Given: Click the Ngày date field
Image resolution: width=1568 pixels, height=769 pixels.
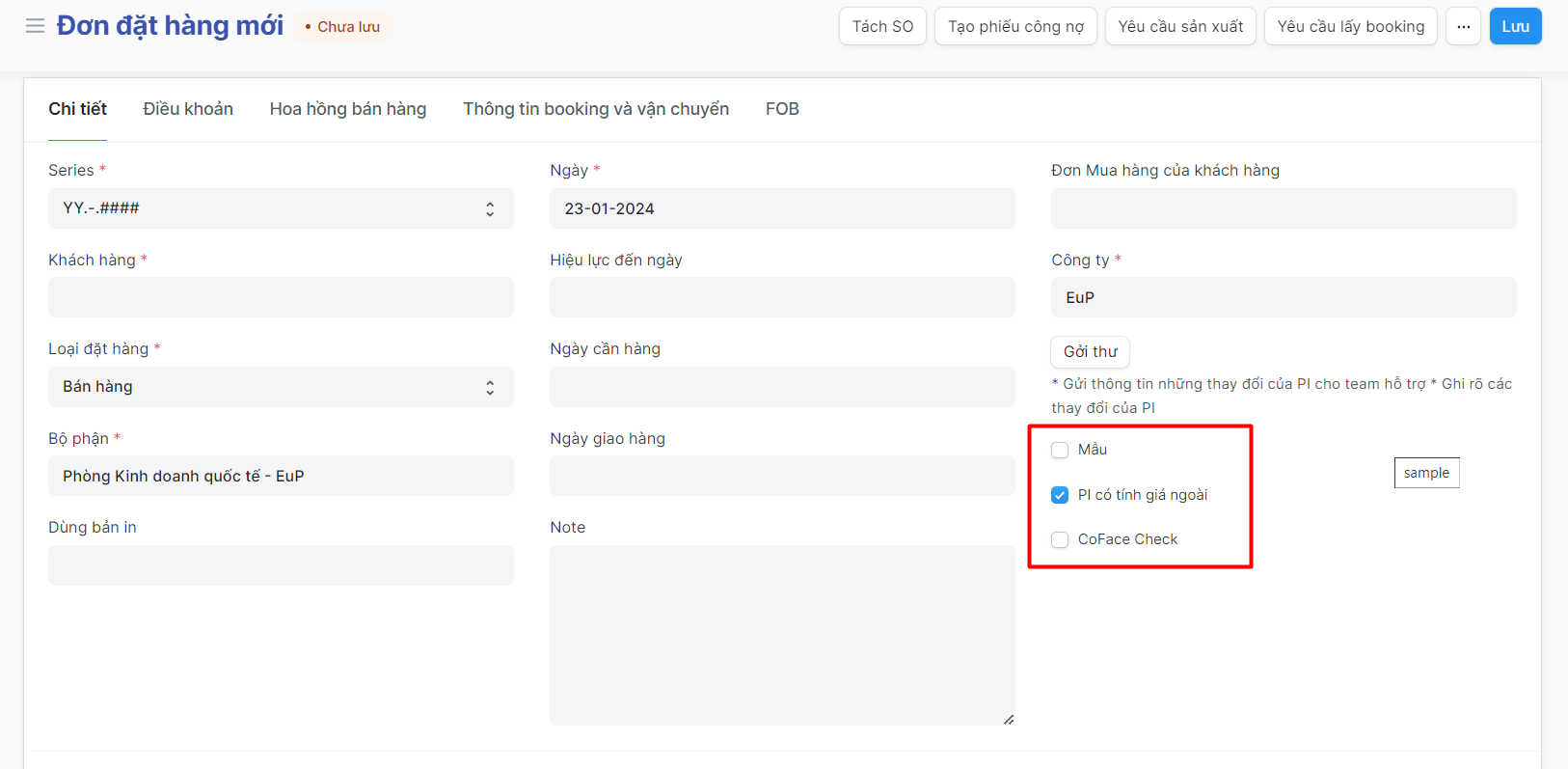Looking at the screenshot, I should click(x=782, y=208).
